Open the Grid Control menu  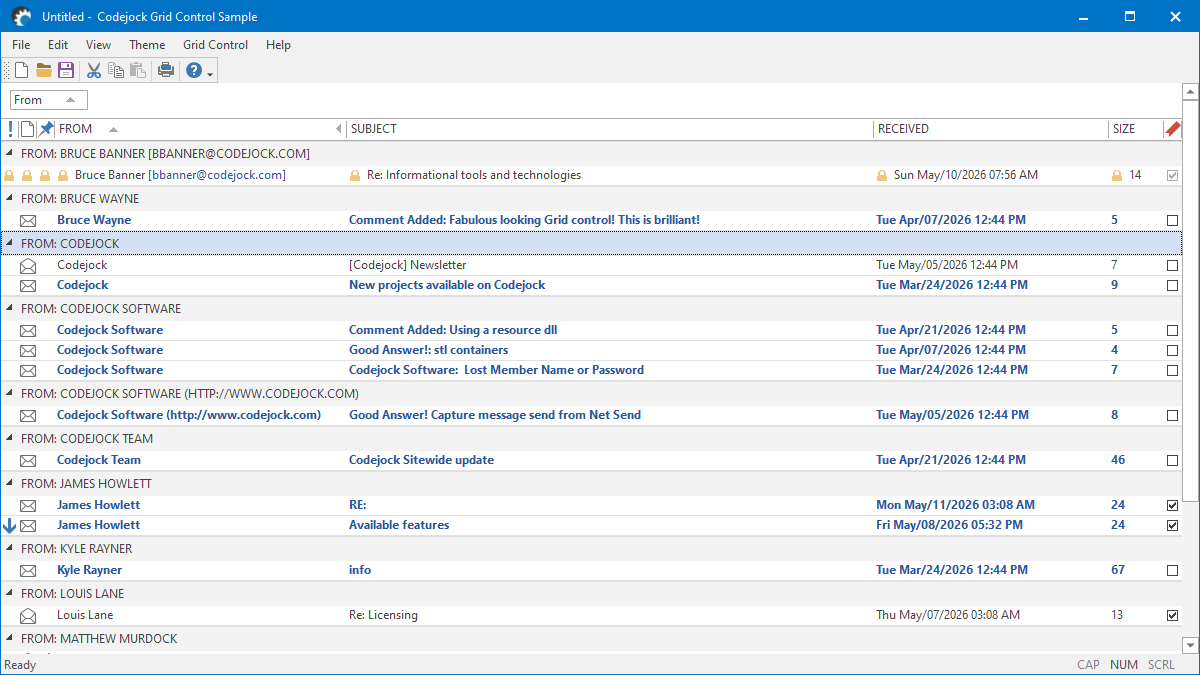click(x=215, y=45)
